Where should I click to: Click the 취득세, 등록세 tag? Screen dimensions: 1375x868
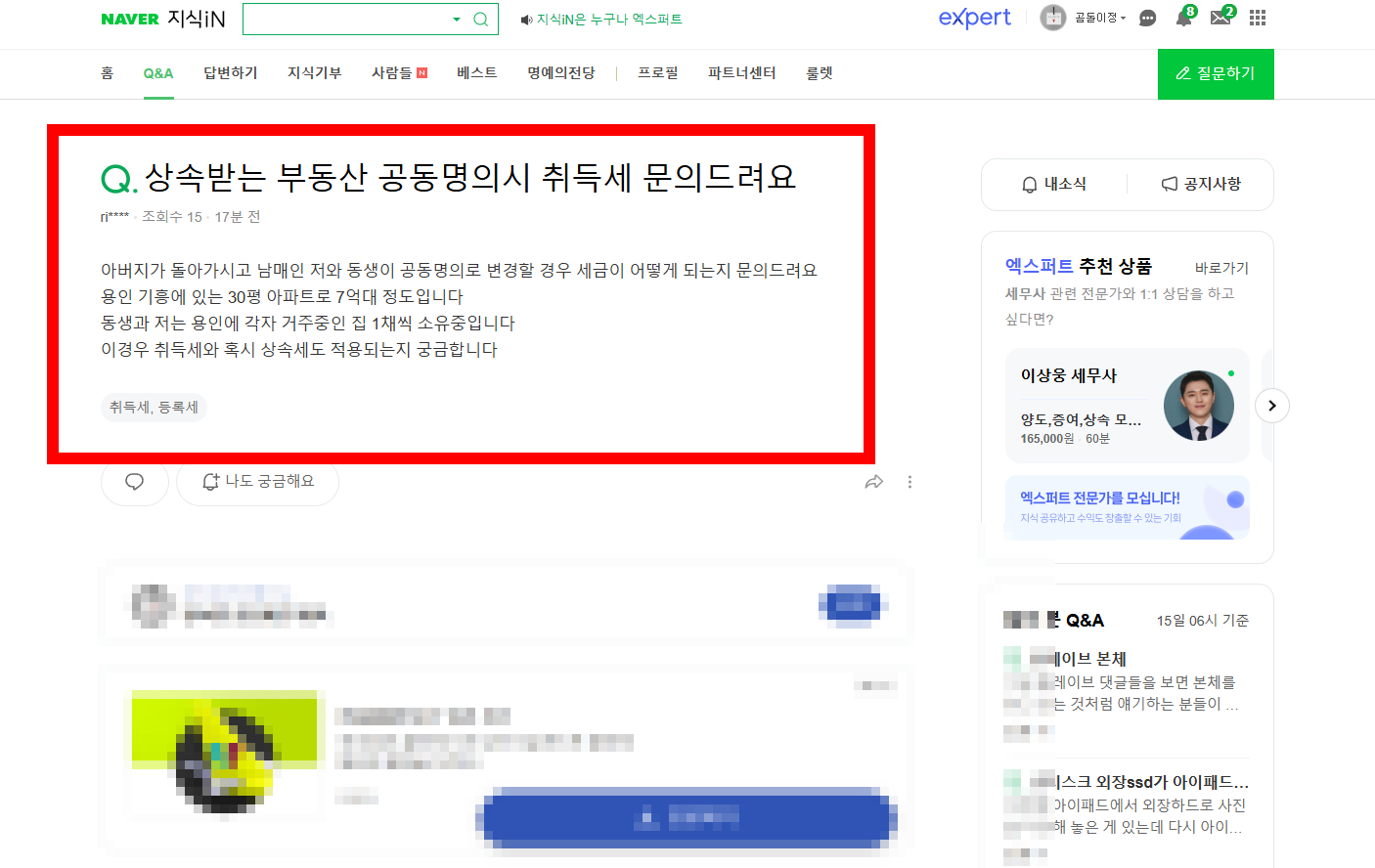(154, 408)
